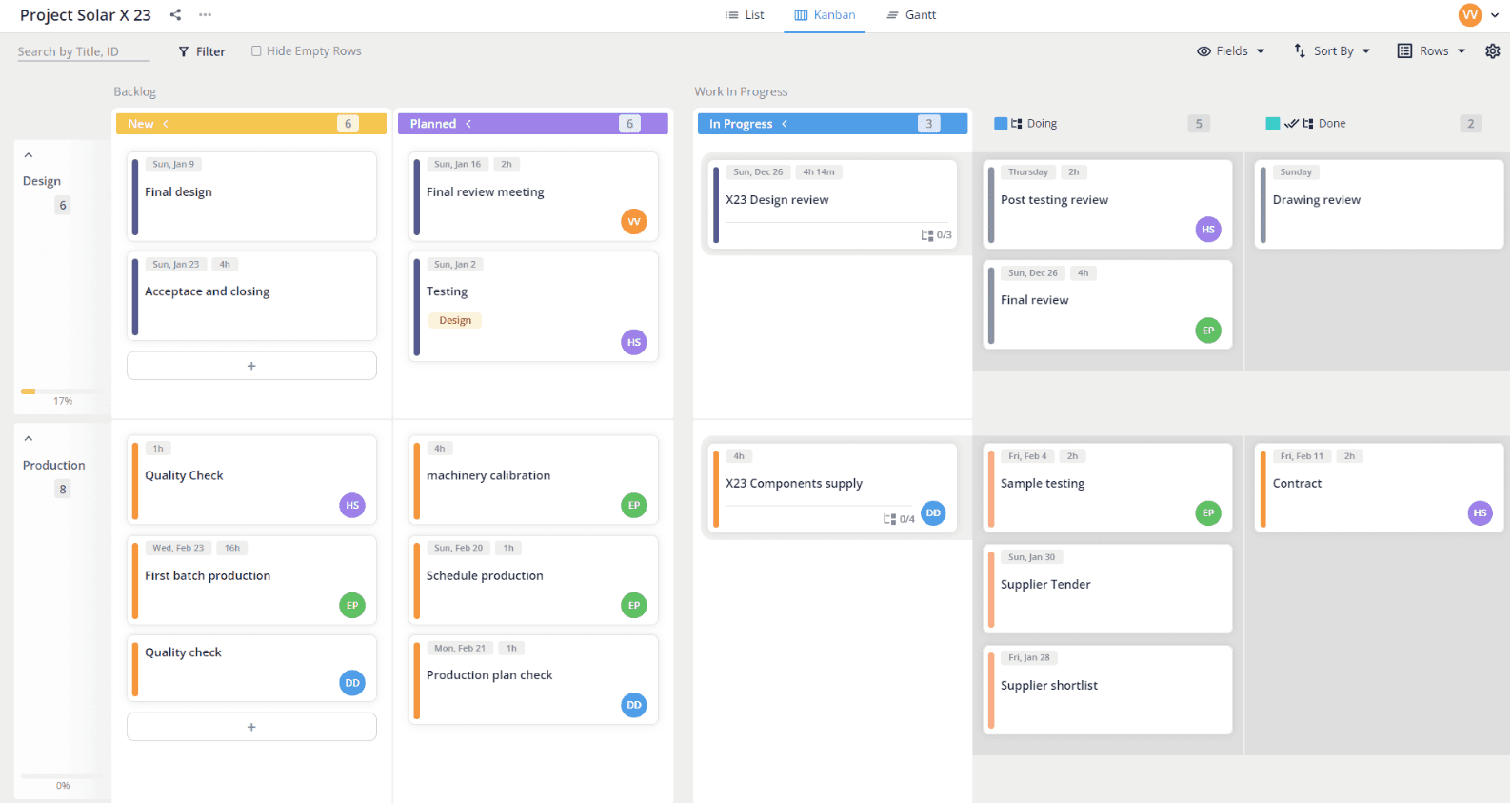Collapse the Design row group
Viewport: 1512px width, 803px height.
point(29,155)
